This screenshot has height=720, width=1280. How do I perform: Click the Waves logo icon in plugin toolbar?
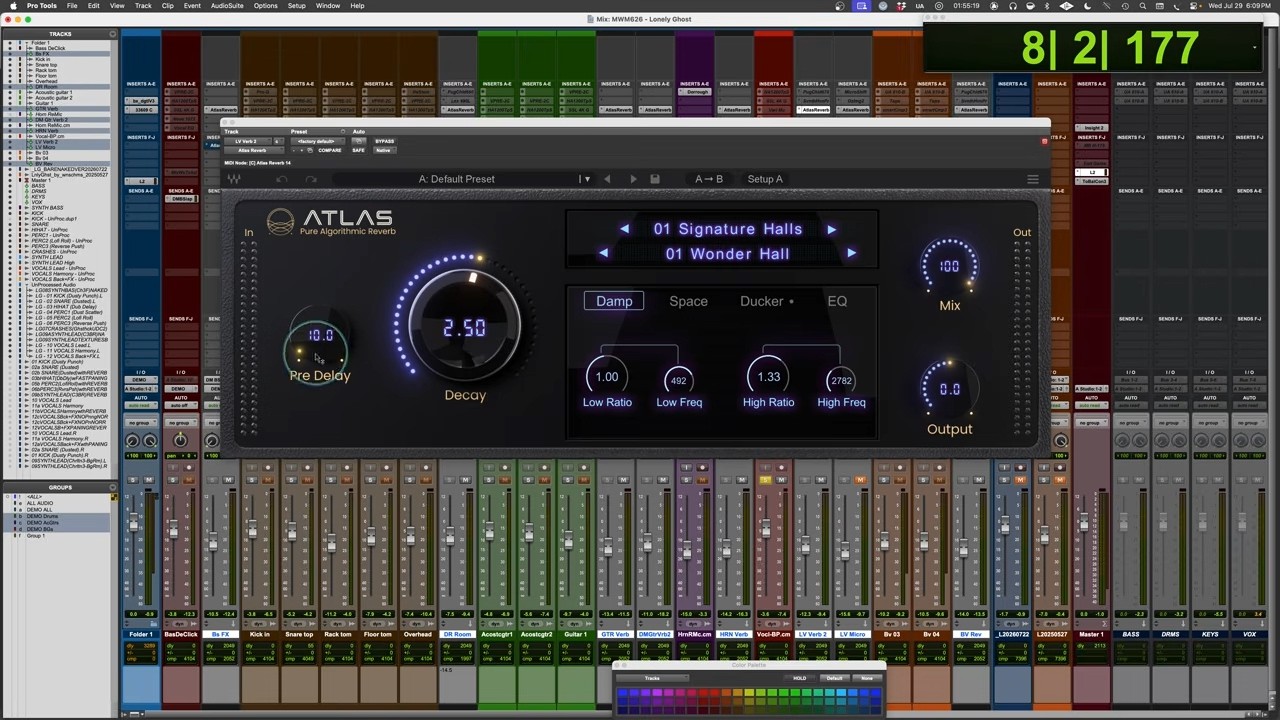click(234, 179)
